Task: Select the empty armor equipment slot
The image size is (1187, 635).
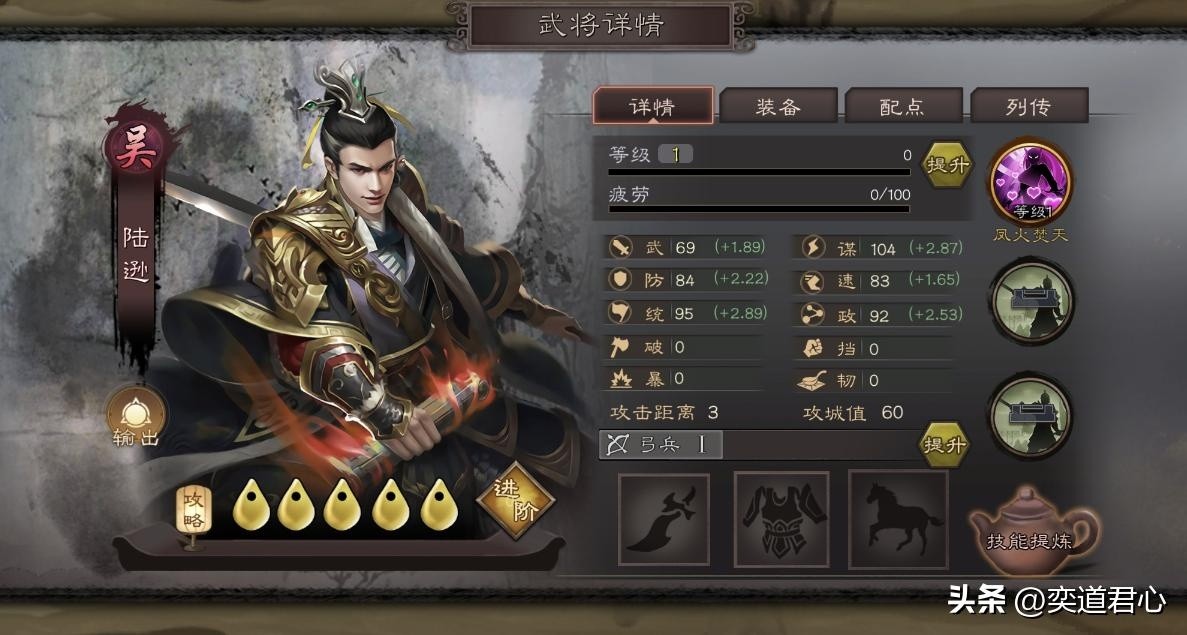Action: point(781,519)
